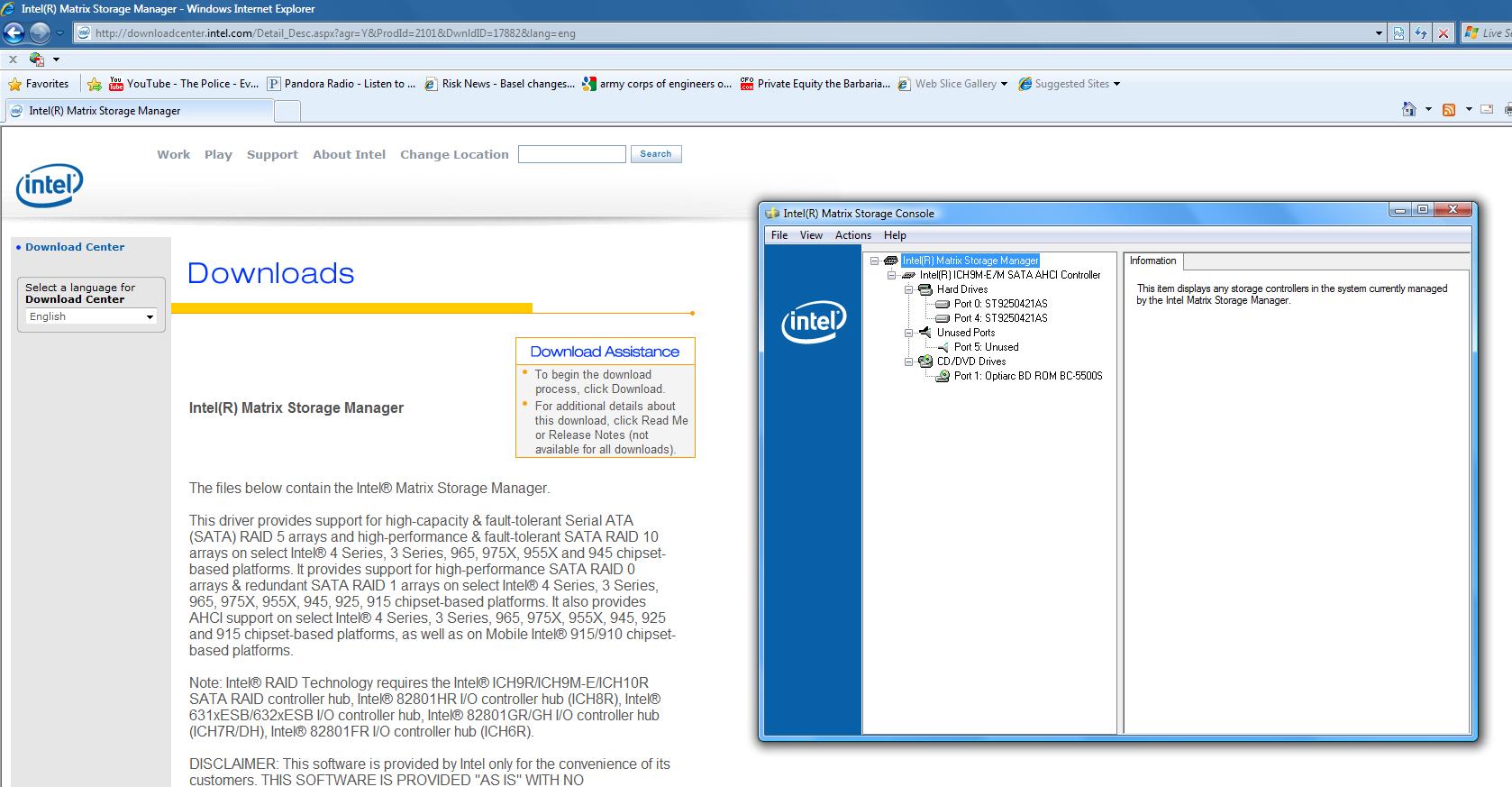This screenshot has width=1512, height=787.
Task: Click the Hard Drives group icon in the tree
Action: 925,289
